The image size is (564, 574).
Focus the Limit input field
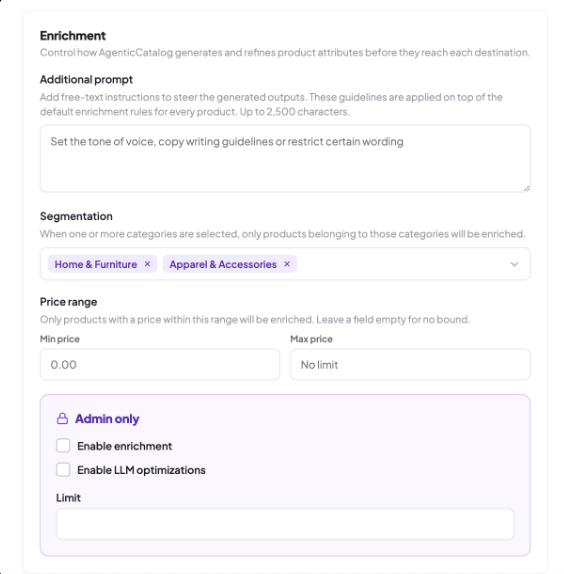coord(285,524)
